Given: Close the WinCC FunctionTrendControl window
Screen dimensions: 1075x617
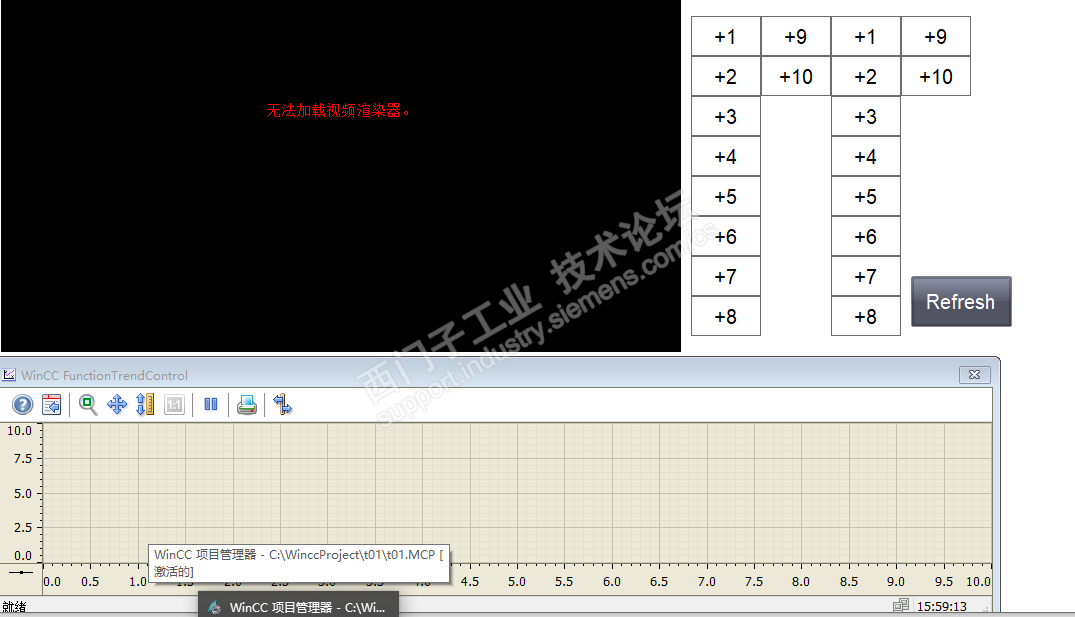Looking at the screenshot, I should click(974, 374).
